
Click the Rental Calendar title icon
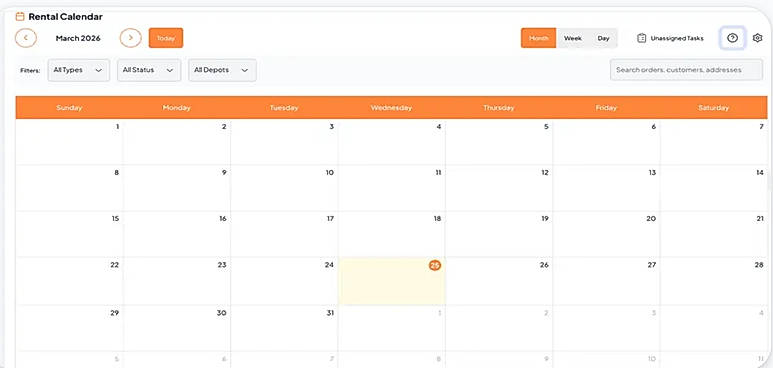point(20,17)
